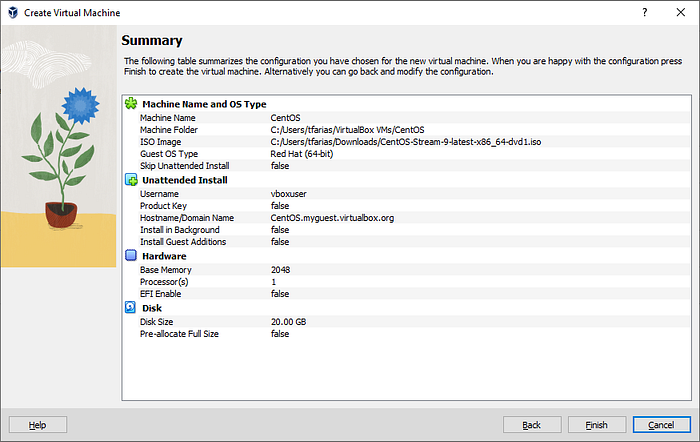
Task: Click the CentOS-Stream-9 ISO file path
Action: coord(406,142)
